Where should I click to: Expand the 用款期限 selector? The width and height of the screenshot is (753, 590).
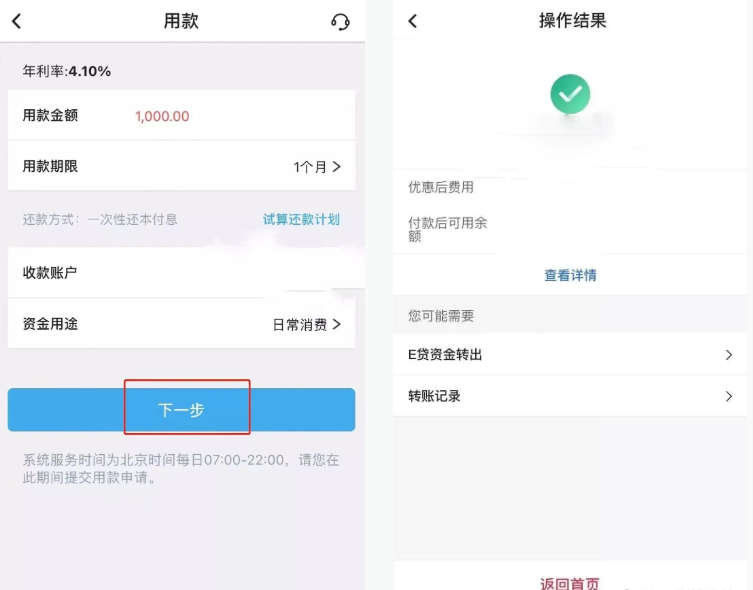180,167
